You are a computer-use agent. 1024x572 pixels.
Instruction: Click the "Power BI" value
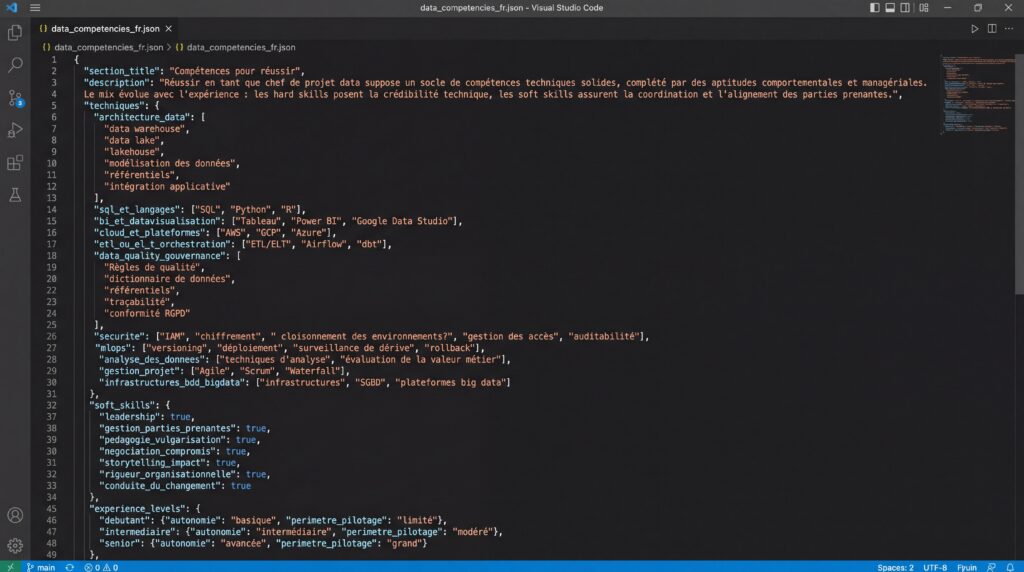pos(316,221)
